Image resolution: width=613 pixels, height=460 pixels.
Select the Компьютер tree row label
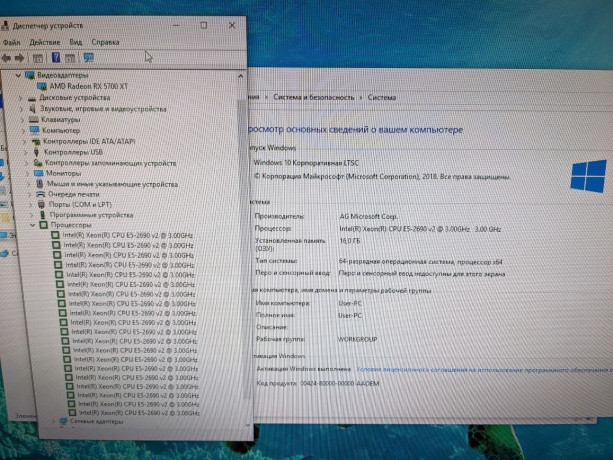(61, 130)
